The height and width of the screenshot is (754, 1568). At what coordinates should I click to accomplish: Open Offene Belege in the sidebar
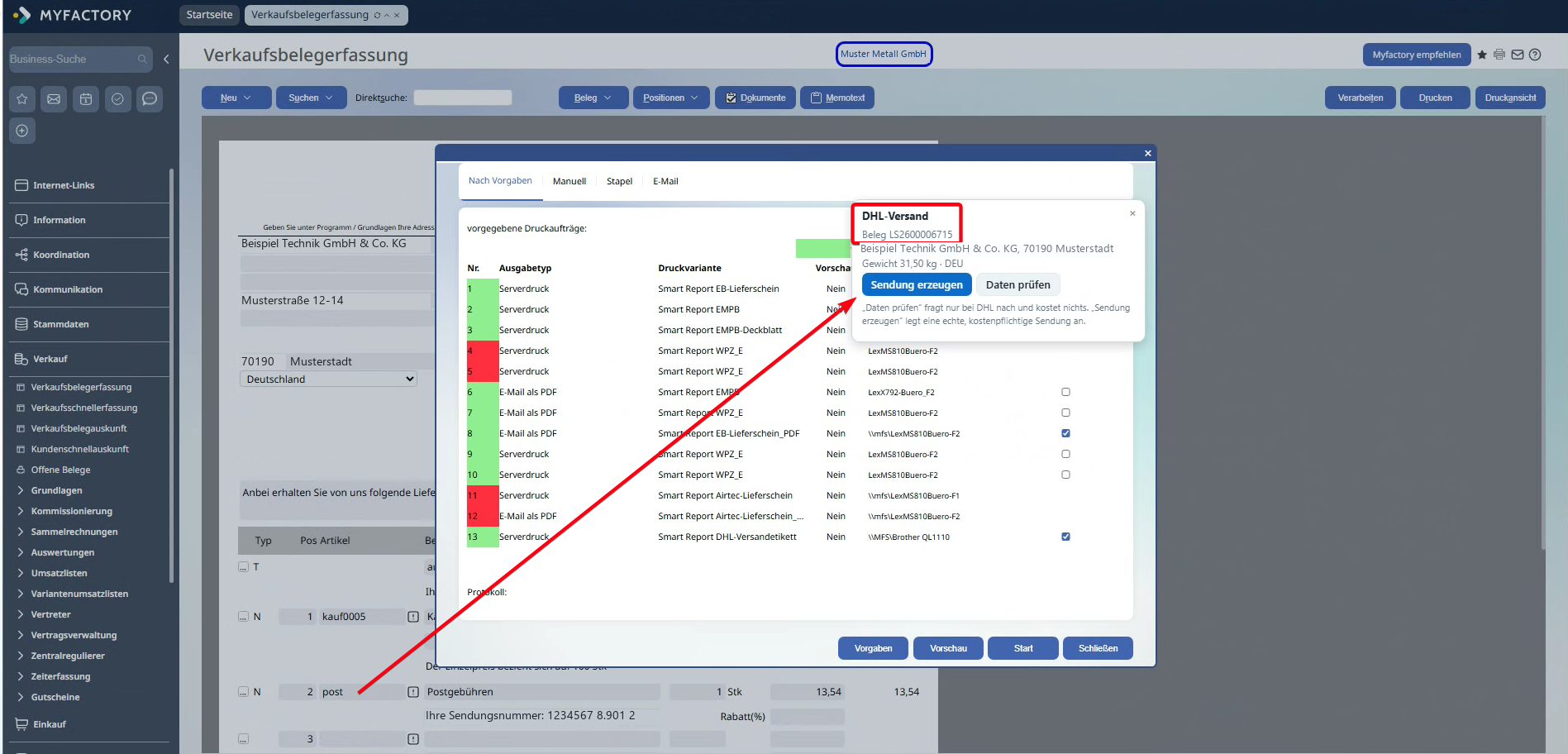pyautogui.click(x=61, y=470)
